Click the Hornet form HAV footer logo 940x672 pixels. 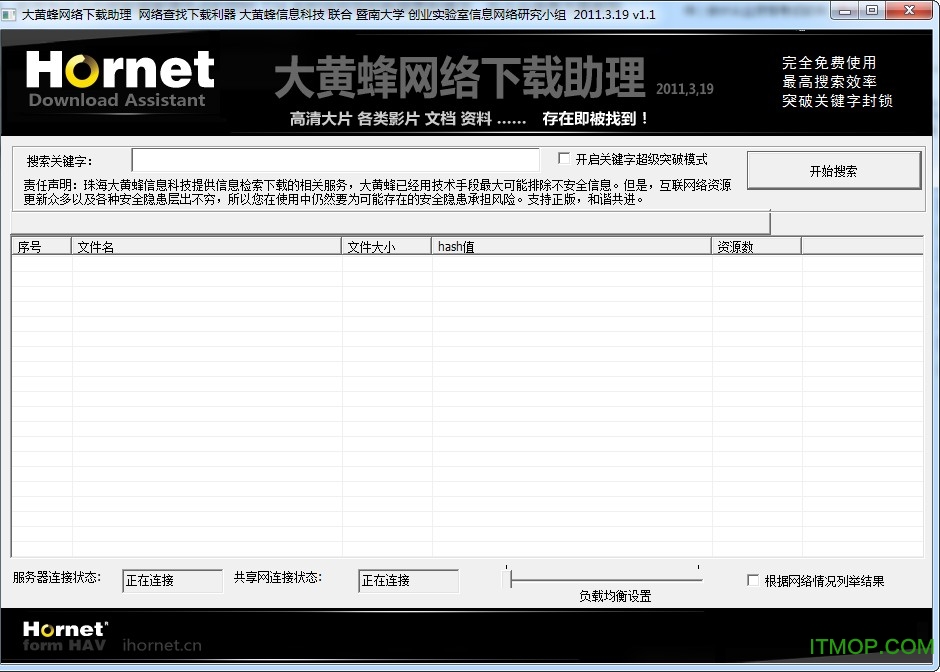64,636
